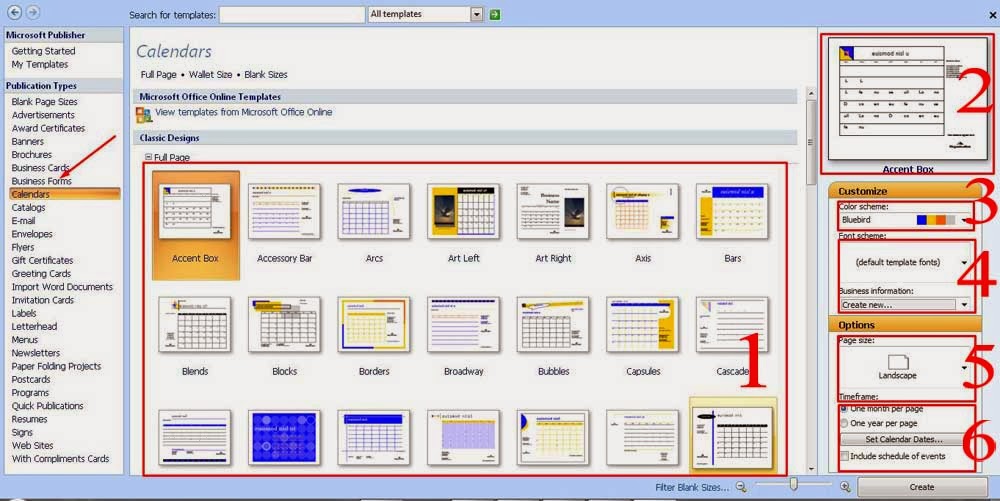Select the Cascade calendar design
This screenshot has width=1000, height=501.
click(x=732, y=325)
